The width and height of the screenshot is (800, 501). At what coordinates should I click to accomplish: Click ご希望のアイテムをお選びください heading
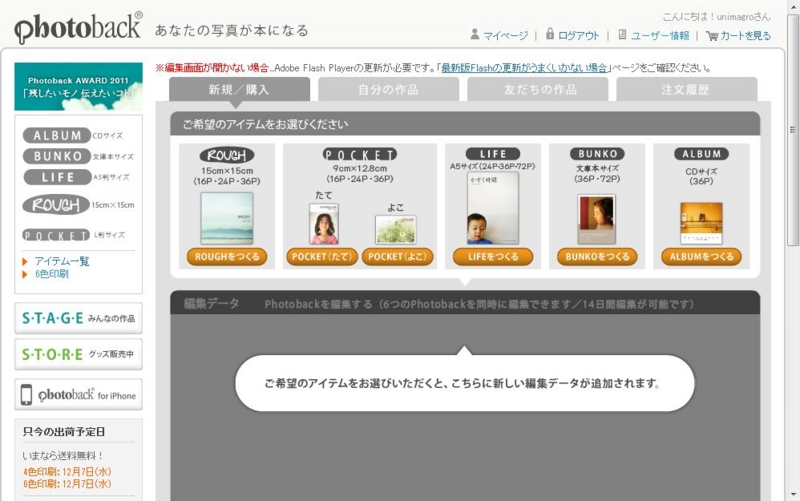[x=265, y=124]
